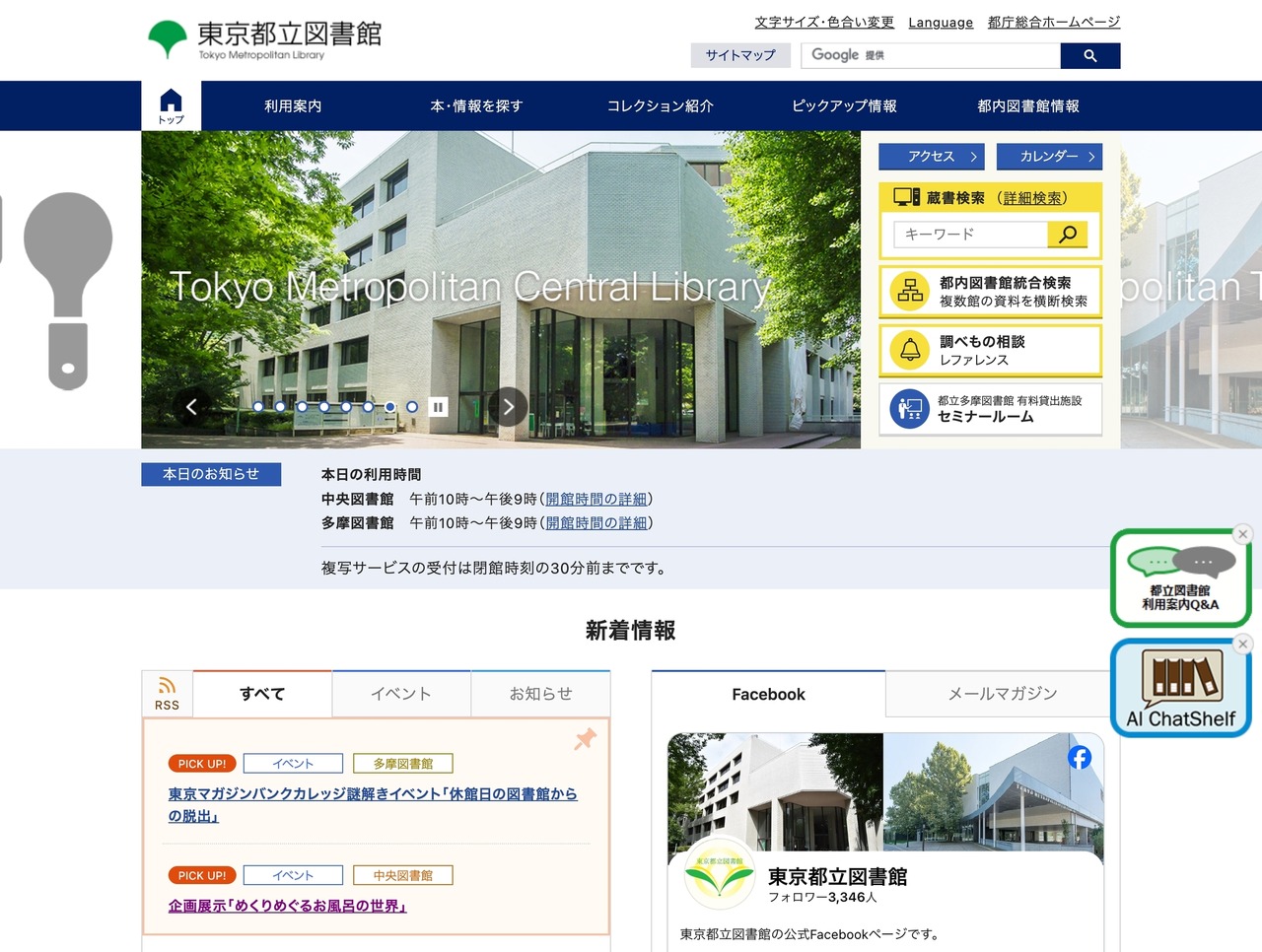Select the seventh carousel slide dot
Screen dimensions: 1262x952
pyautogui.click(x=390, y=407)
